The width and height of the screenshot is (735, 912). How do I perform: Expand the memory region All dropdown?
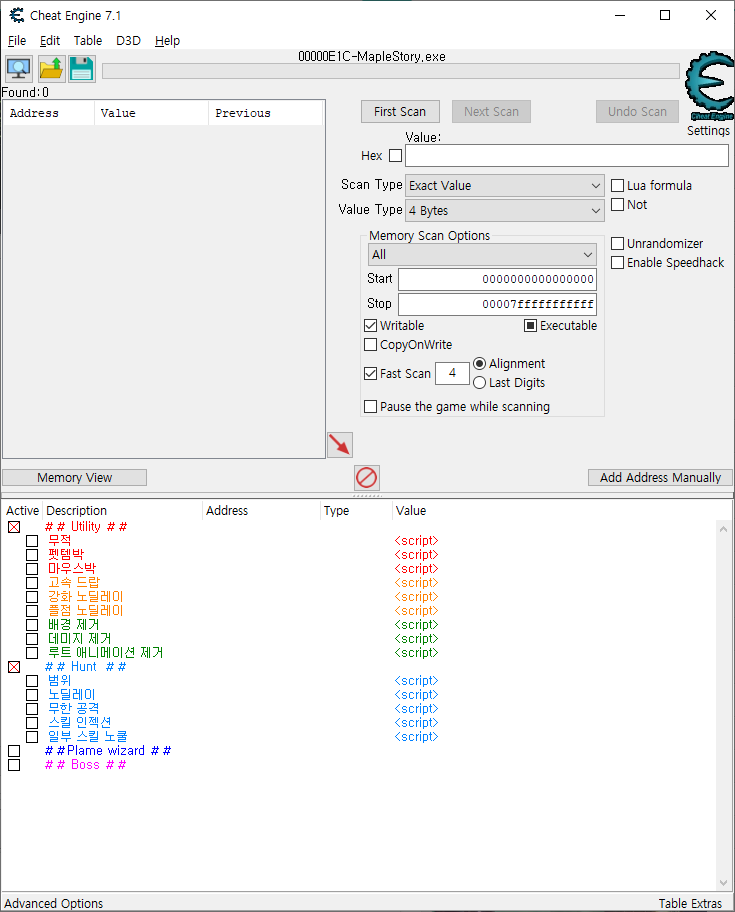pos(482,255)
